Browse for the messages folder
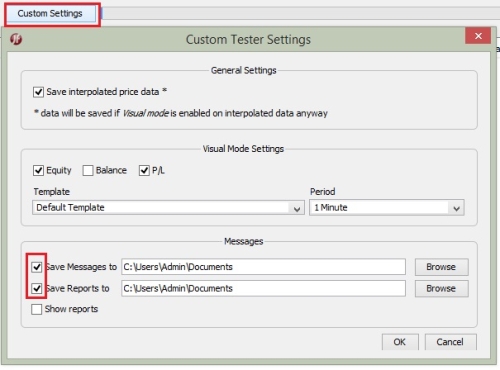Image resolution: width=500 pixels, height=370 pixels. [441, 267]
